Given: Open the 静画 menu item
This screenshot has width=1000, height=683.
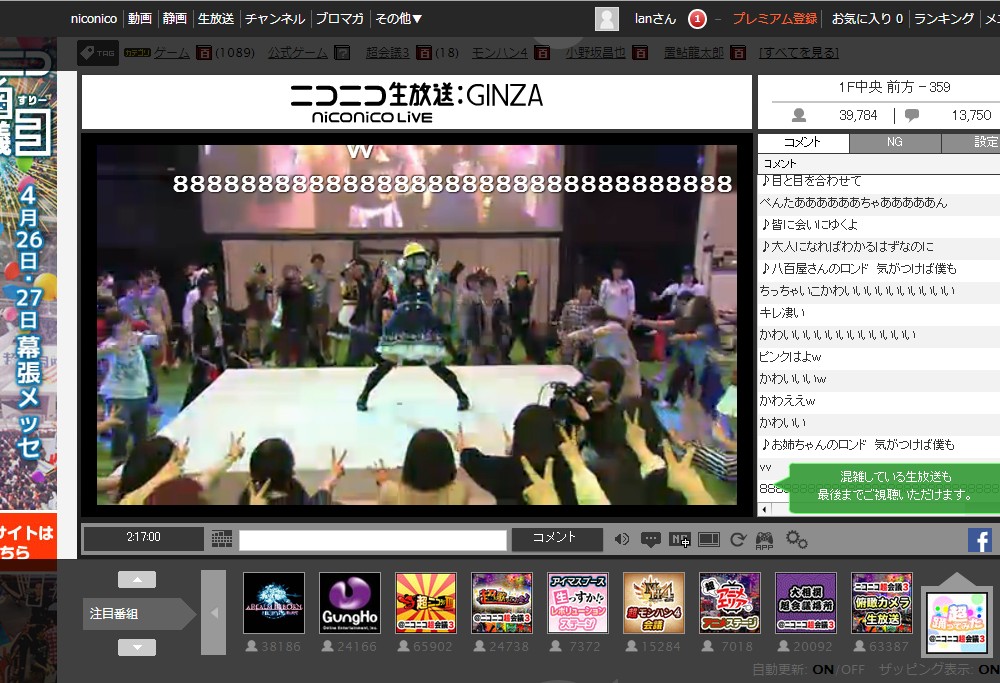Looking at the screenshot, I should click(x=174, y=18).
